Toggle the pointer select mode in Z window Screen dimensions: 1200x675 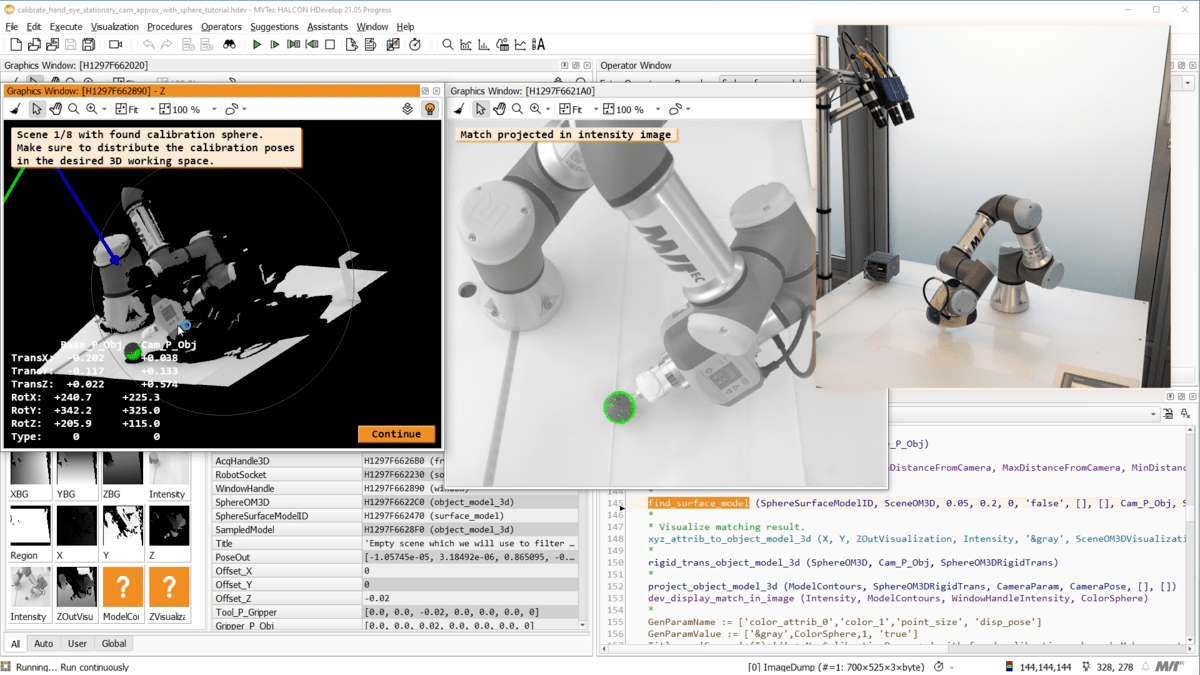[x=36, y=109]
